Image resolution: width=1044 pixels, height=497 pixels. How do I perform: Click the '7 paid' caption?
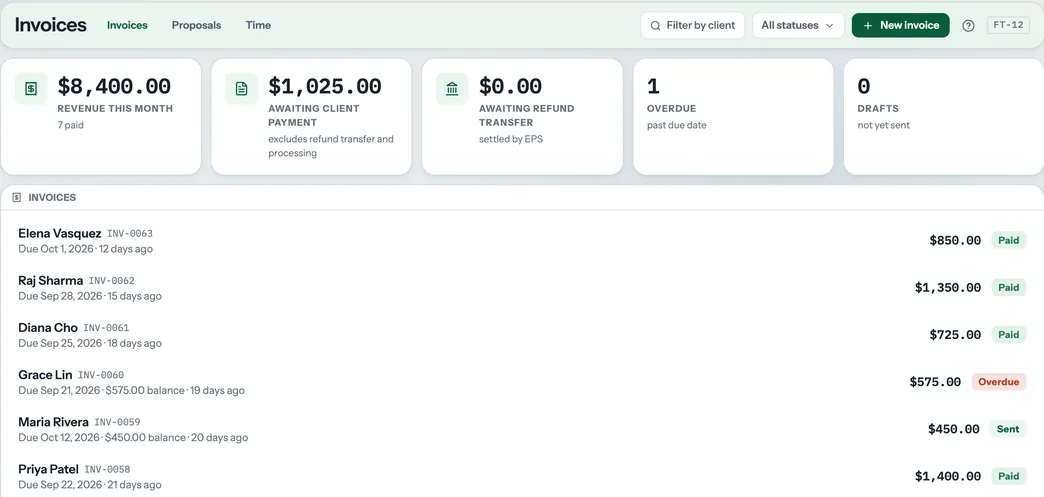[71, 125]
